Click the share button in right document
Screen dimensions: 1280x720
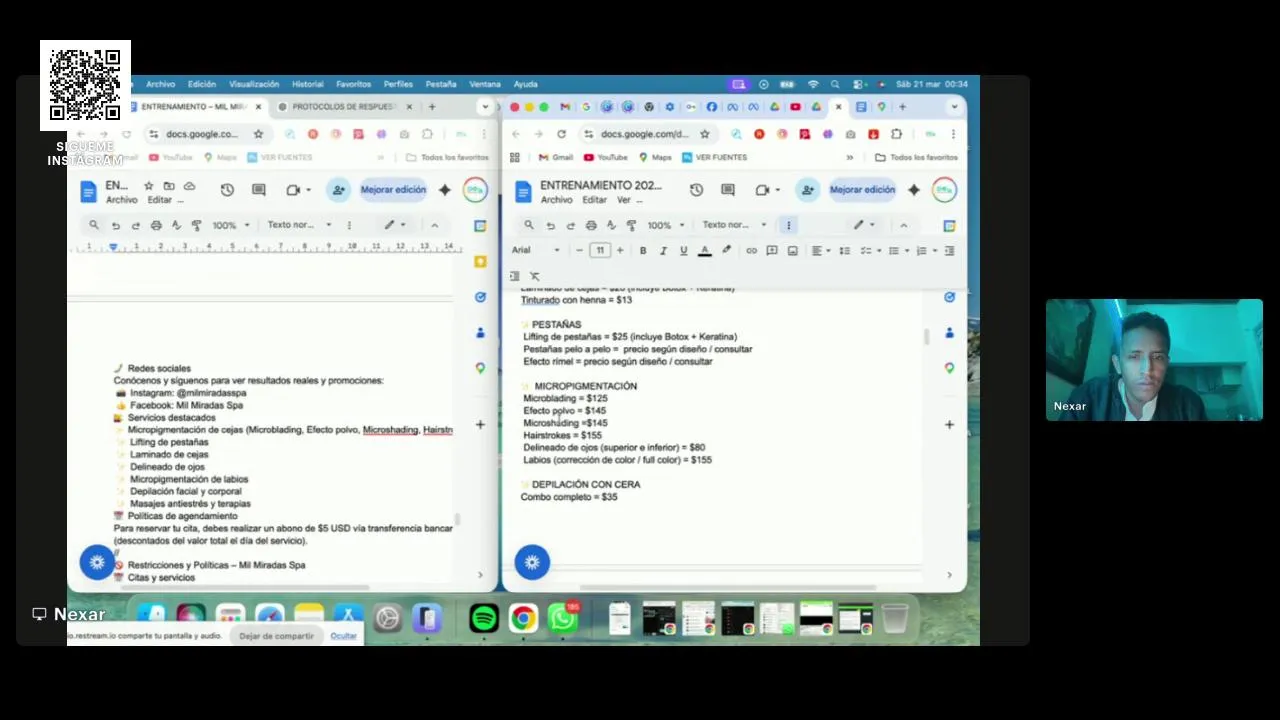click(x=807, y=190)
